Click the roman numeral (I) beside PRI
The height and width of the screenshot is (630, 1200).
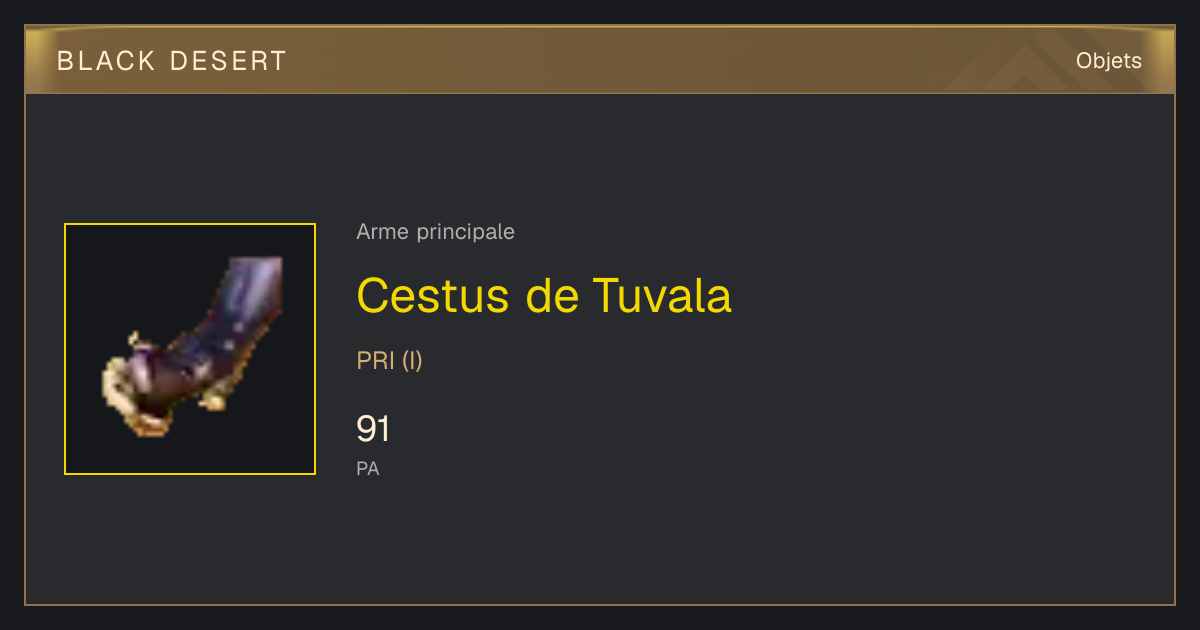click(x=412, y=361)
